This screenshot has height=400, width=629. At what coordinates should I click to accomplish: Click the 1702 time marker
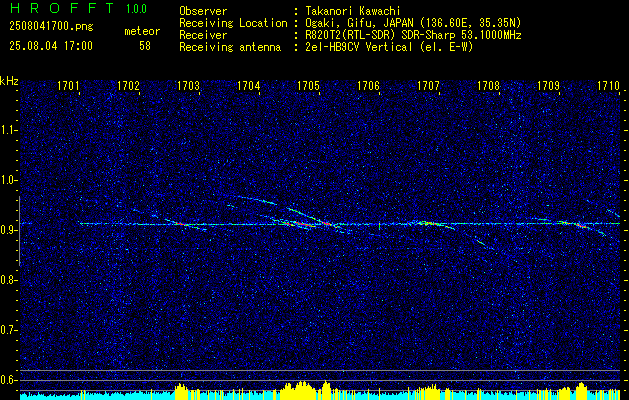click(128, 85)
